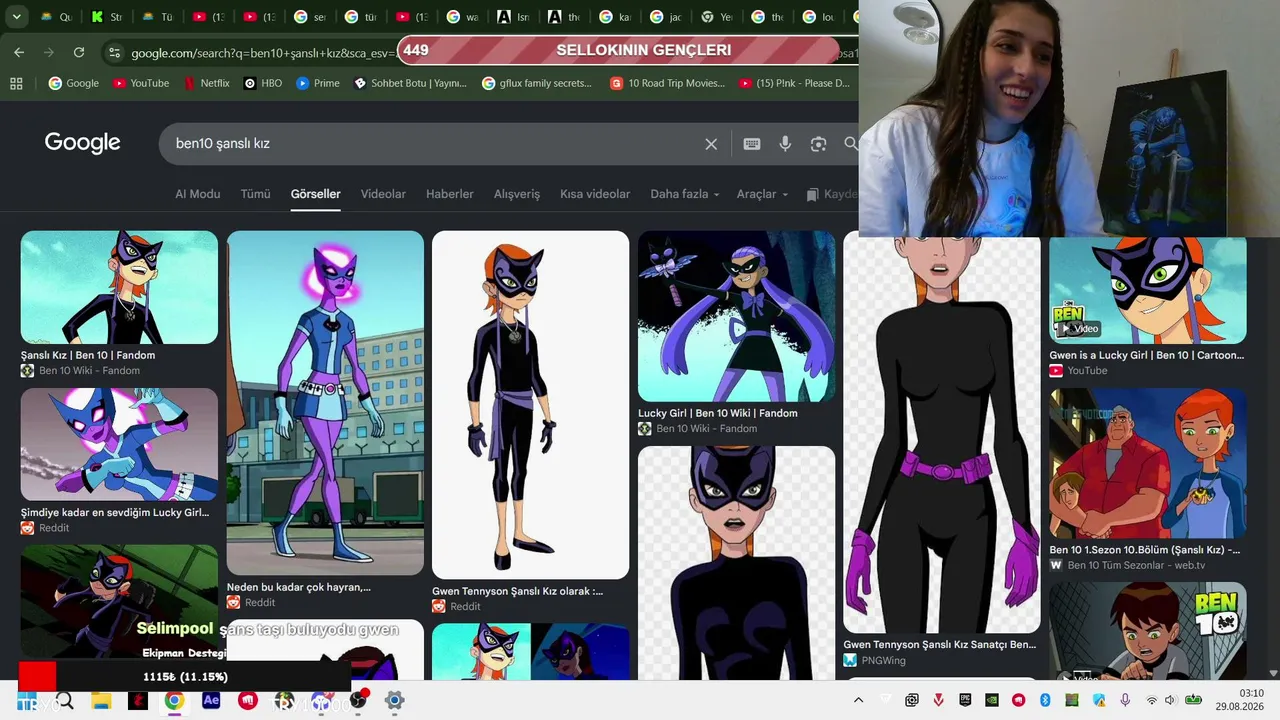Open the YouTube bookmark in bookmarks bar
Viewport: 1280px width, 720px height.
pyautogui.click(x=141, y=83)
